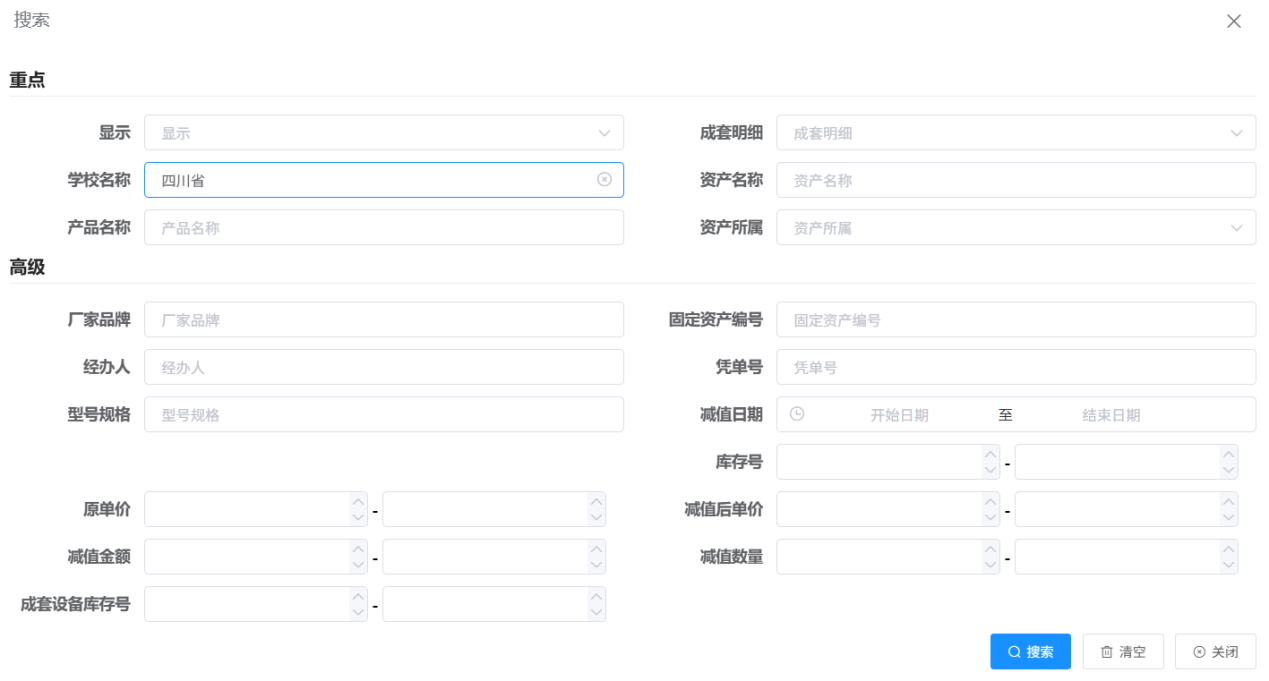Click the clock icon in 减值日期 field
Screen dimensions: 1269x681
coord(797,414)
